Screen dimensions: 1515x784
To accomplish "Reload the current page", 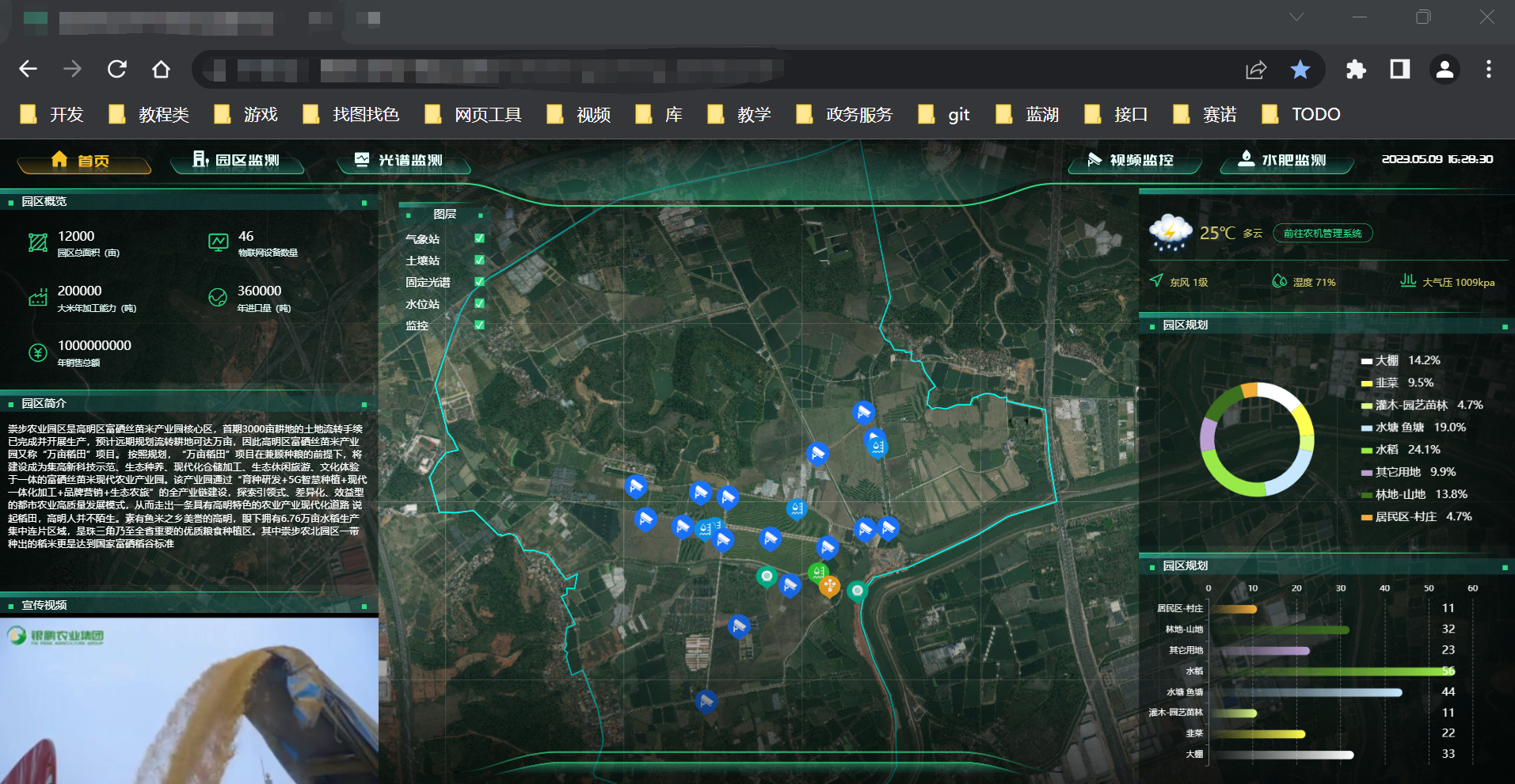I will [x=117, y=70].
